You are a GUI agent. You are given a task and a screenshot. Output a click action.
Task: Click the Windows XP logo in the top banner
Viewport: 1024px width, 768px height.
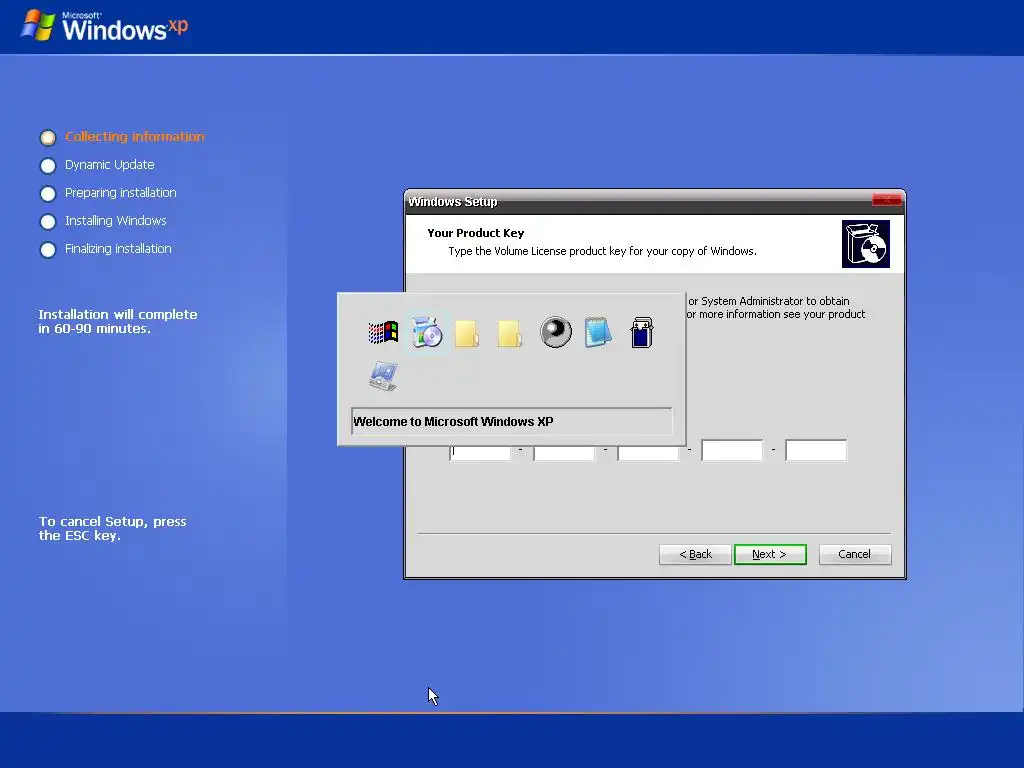click(105, 26)
